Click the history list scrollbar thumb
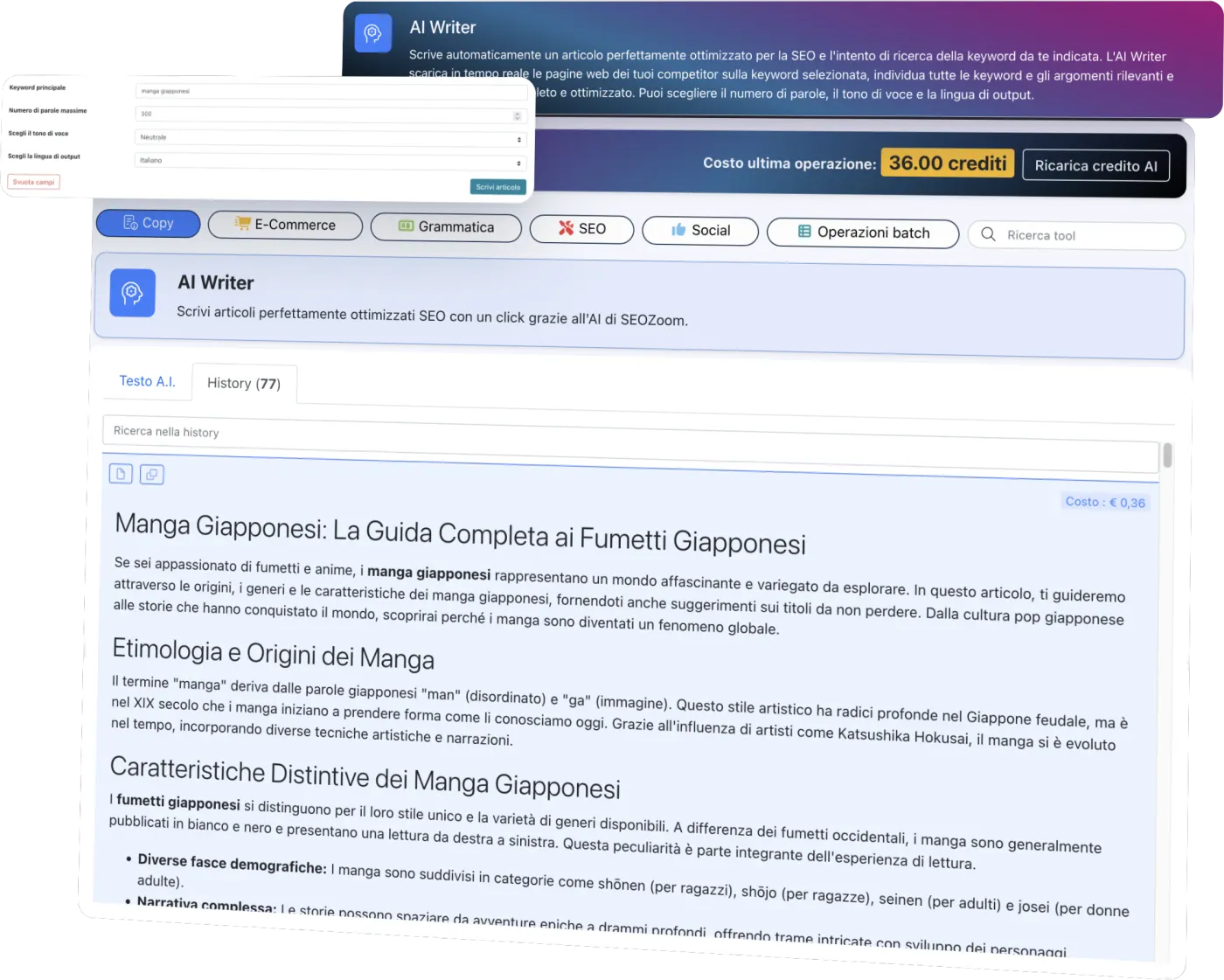Screen dimensions: 1224x980 click(1167, 455)
